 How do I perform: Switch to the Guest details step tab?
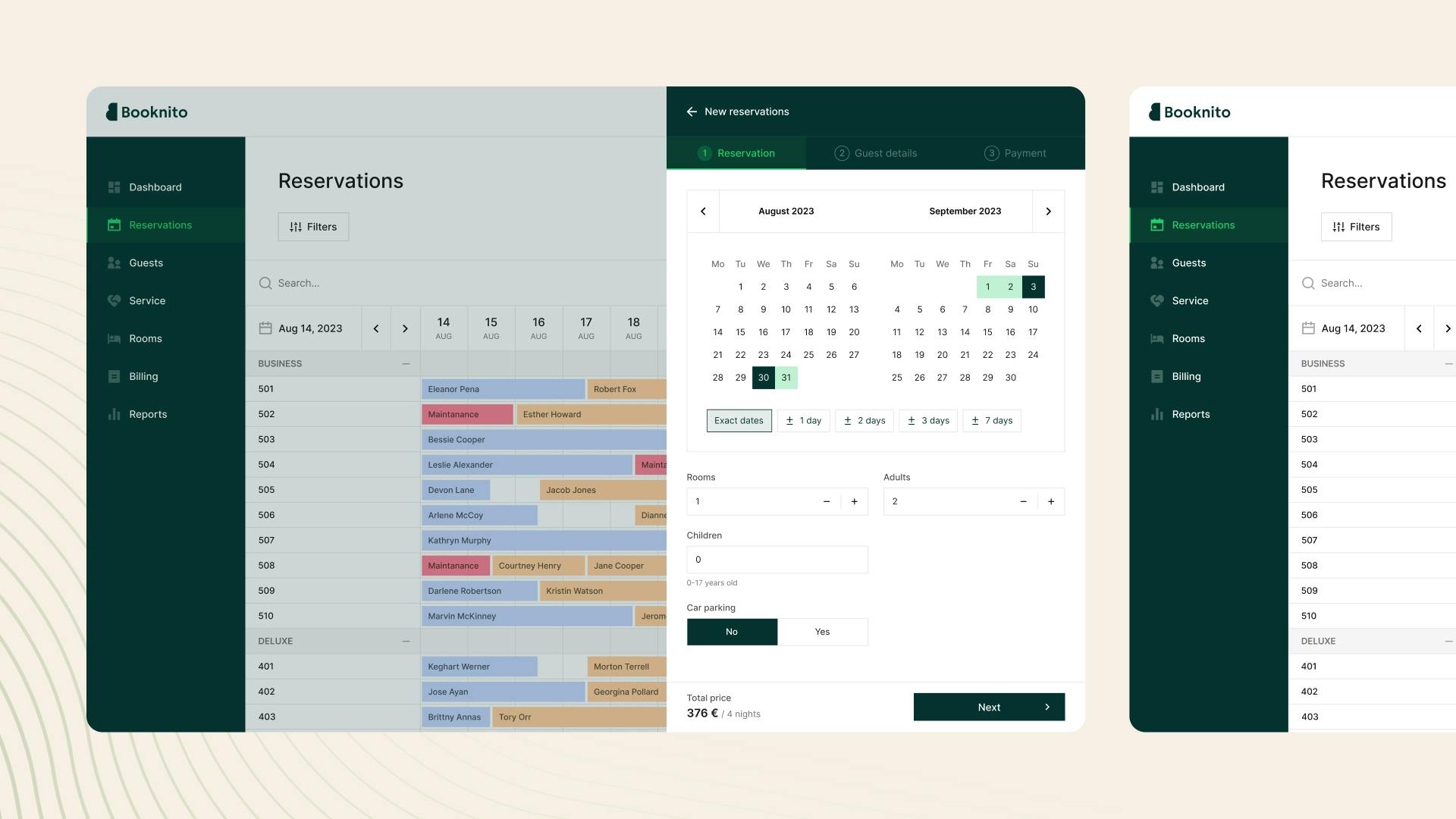click(875, 153)
